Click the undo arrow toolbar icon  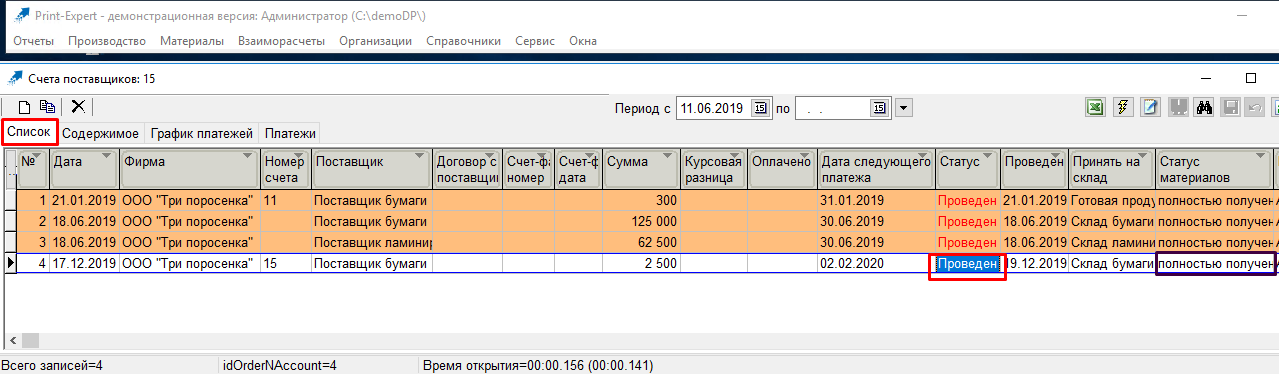point(1255,107)
